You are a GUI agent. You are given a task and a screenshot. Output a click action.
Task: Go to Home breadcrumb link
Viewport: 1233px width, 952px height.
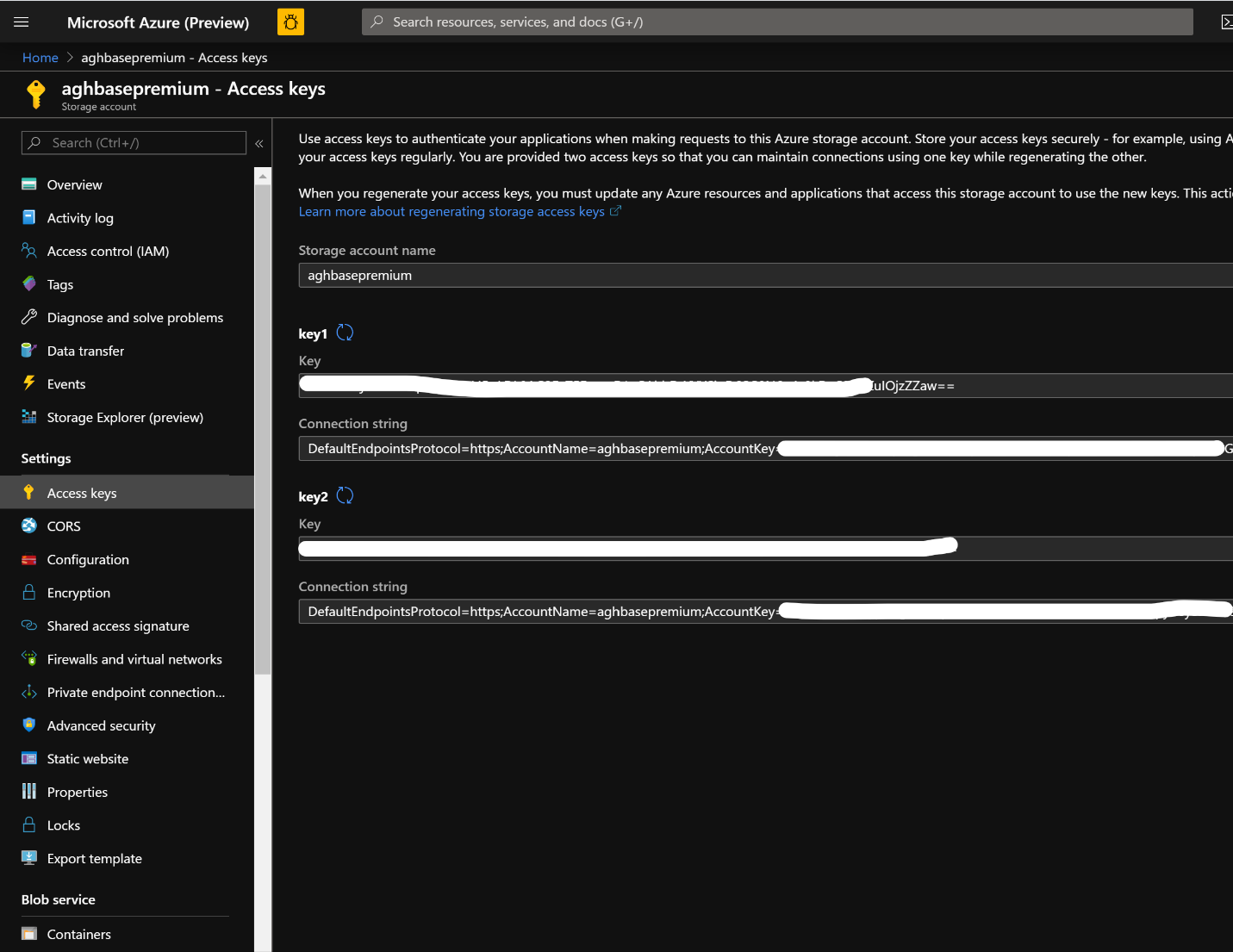click(40, 58)
